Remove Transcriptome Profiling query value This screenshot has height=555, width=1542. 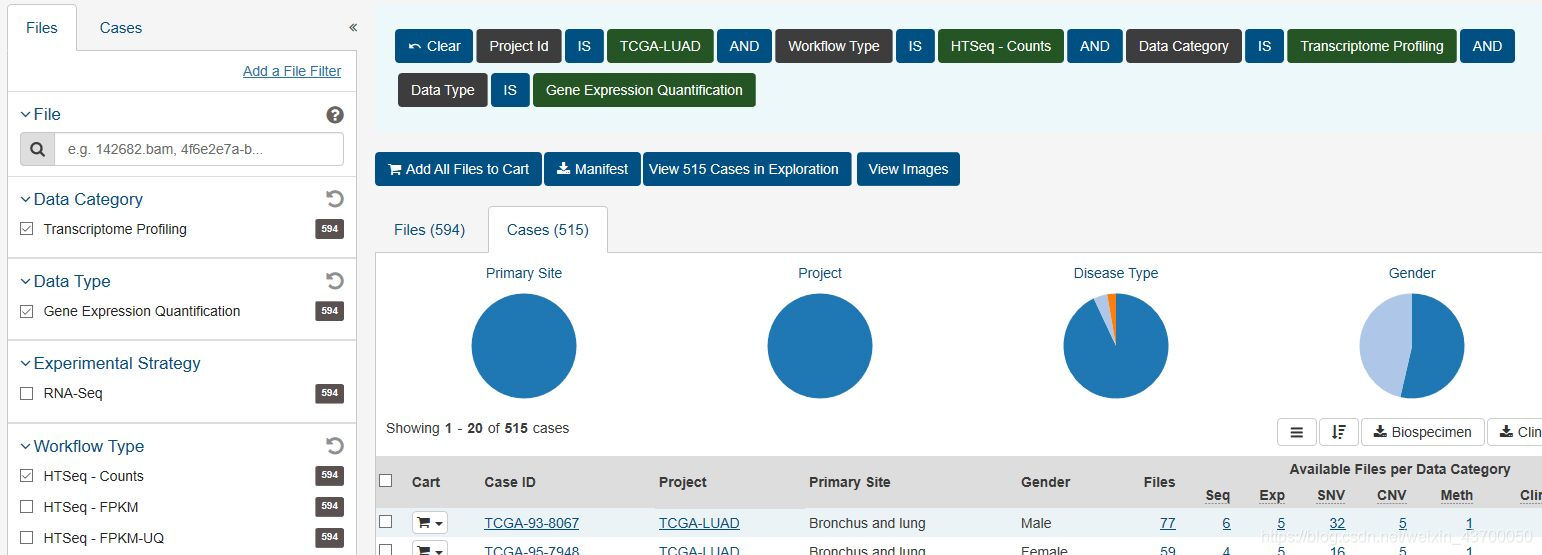click(1372, 46)
